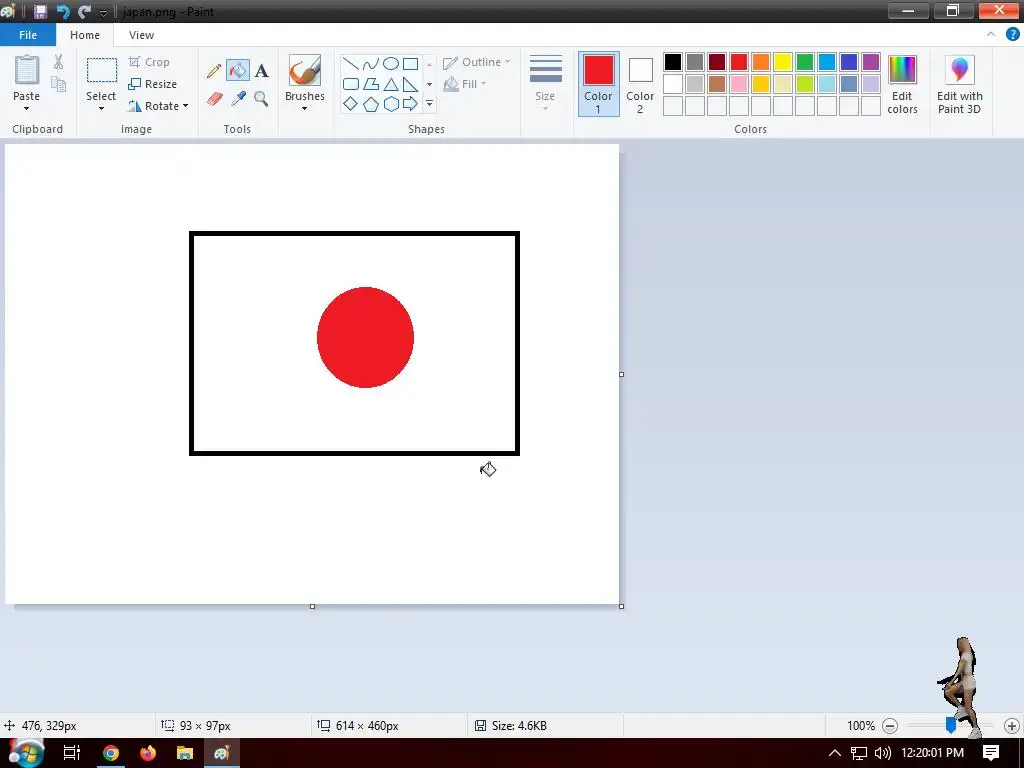Open Chrome from the taskbar
Image resolution: width=1024 pixels, height=768 pixels.
111,753
